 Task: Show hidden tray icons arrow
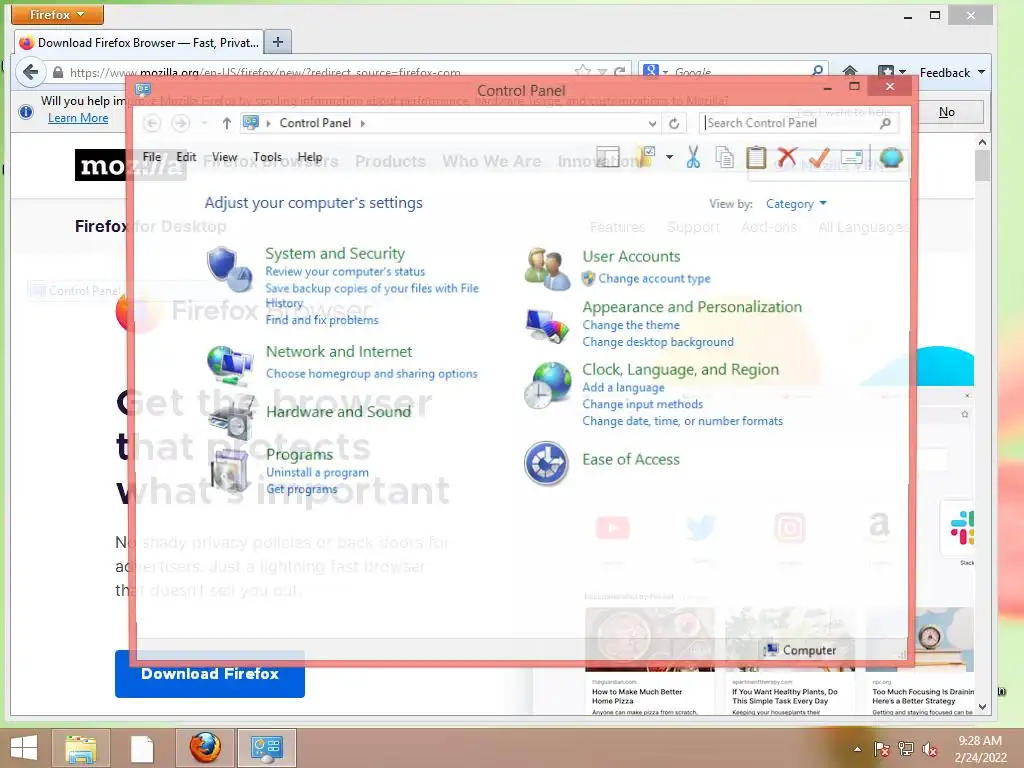(857, 749)
